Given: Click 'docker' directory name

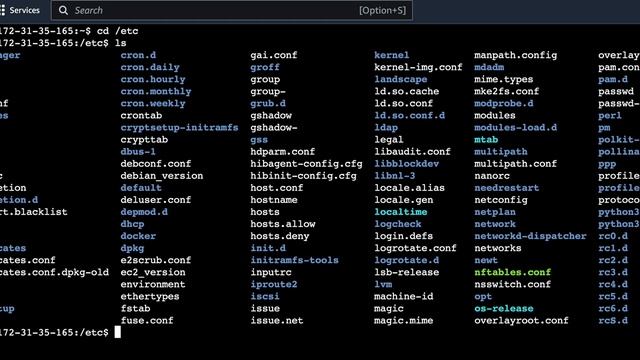Looking at the screenshot, I should pos(138,236).
